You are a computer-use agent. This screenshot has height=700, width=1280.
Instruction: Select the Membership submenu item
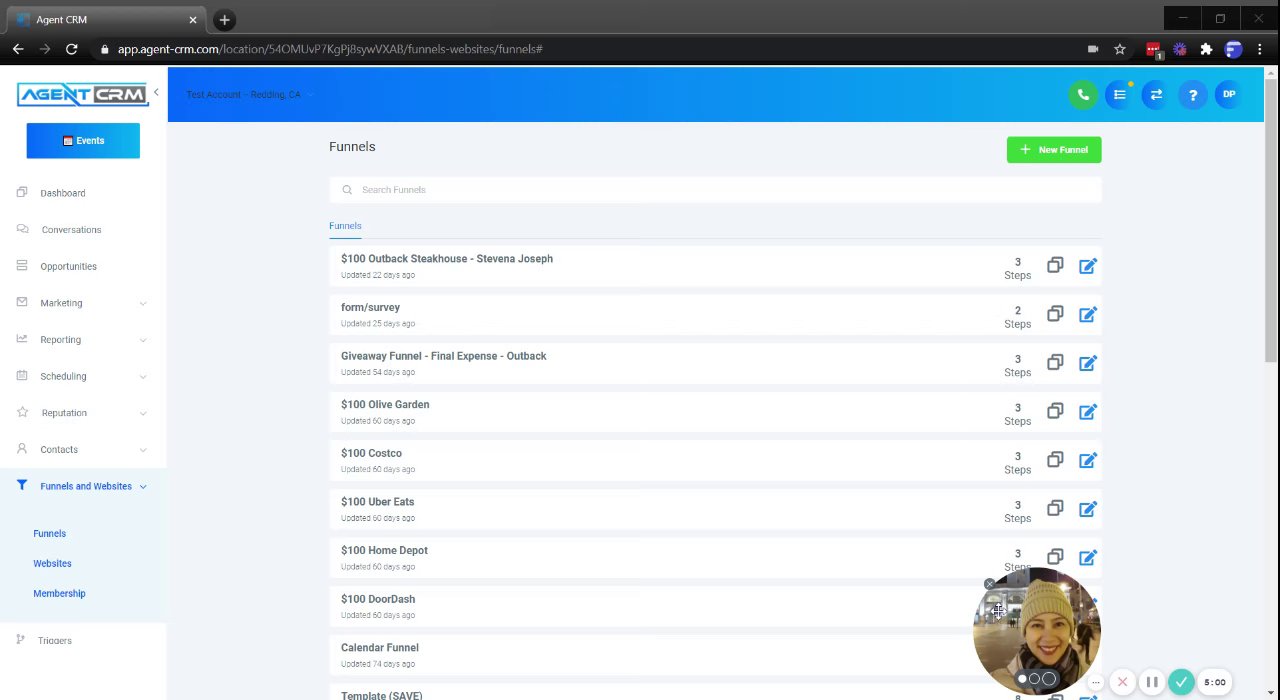(x=59, y=594)
